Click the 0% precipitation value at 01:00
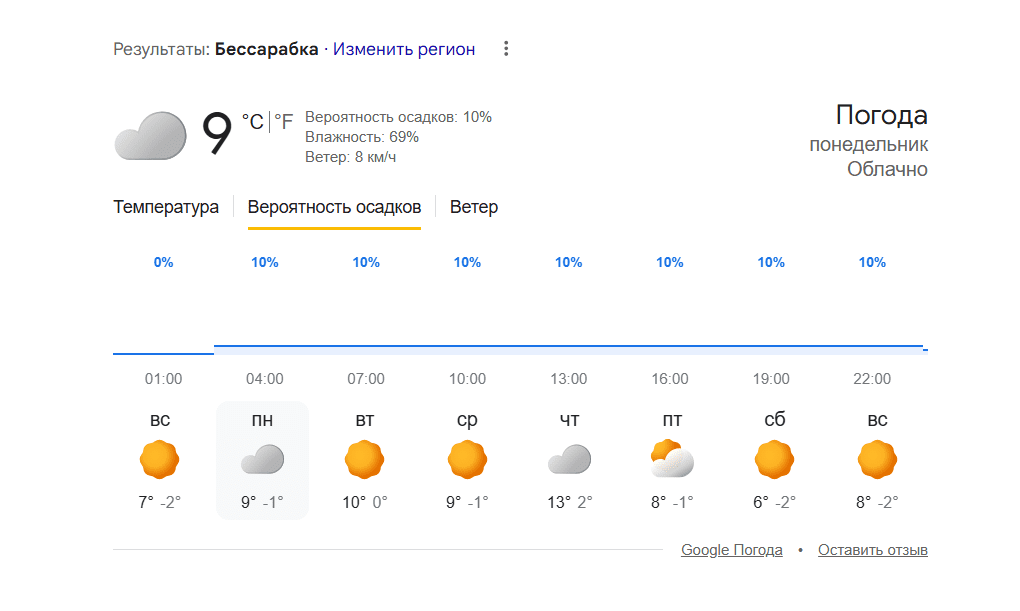Image resolution: width=1020 pixels, height=611 pixels. 163,263
